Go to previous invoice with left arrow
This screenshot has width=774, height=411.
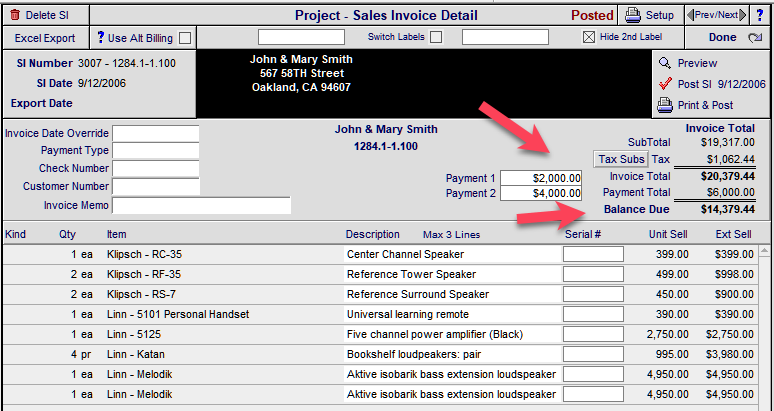pos(690,15)
